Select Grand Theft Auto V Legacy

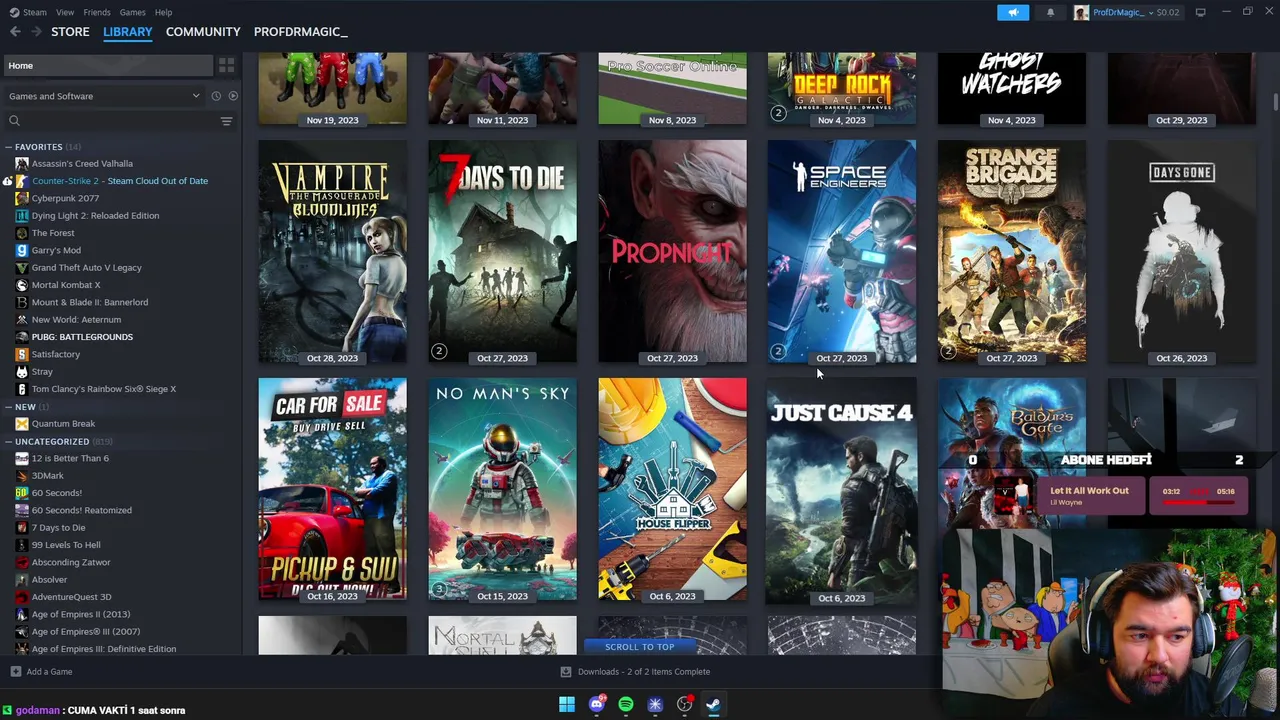[86, 267]
